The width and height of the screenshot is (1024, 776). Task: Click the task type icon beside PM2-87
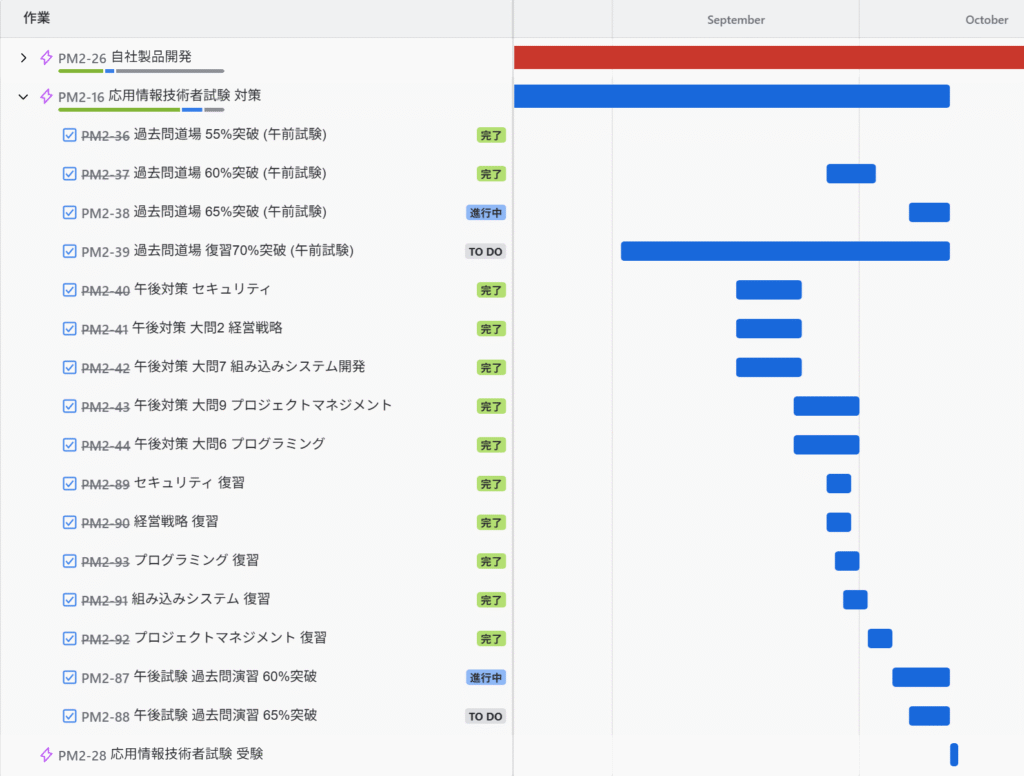coord(70,678)
